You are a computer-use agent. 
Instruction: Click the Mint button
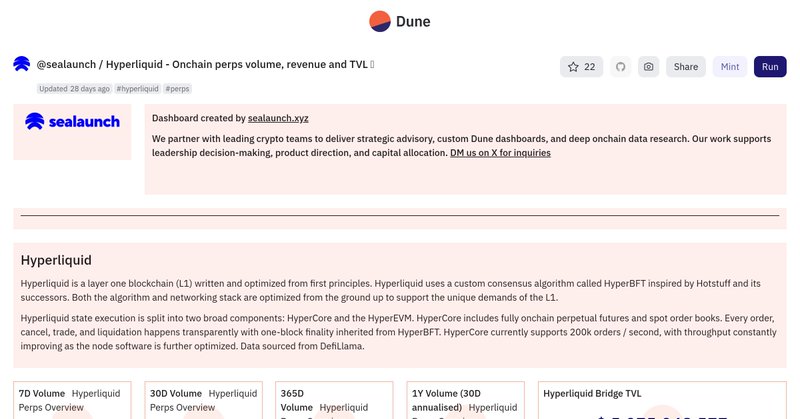[730, 67]
